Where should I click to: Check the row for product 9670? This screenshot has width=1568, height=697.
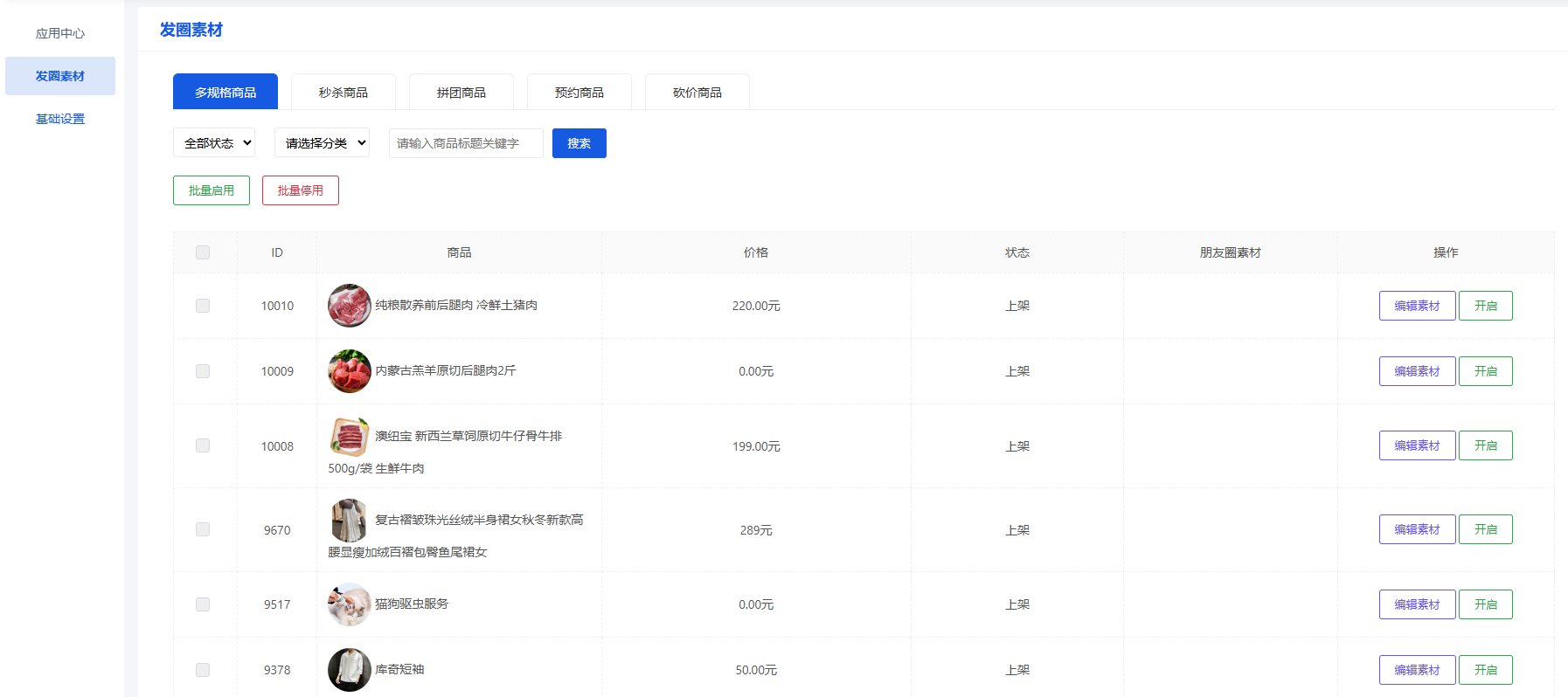pyautogui.click(x=203, y=529)
